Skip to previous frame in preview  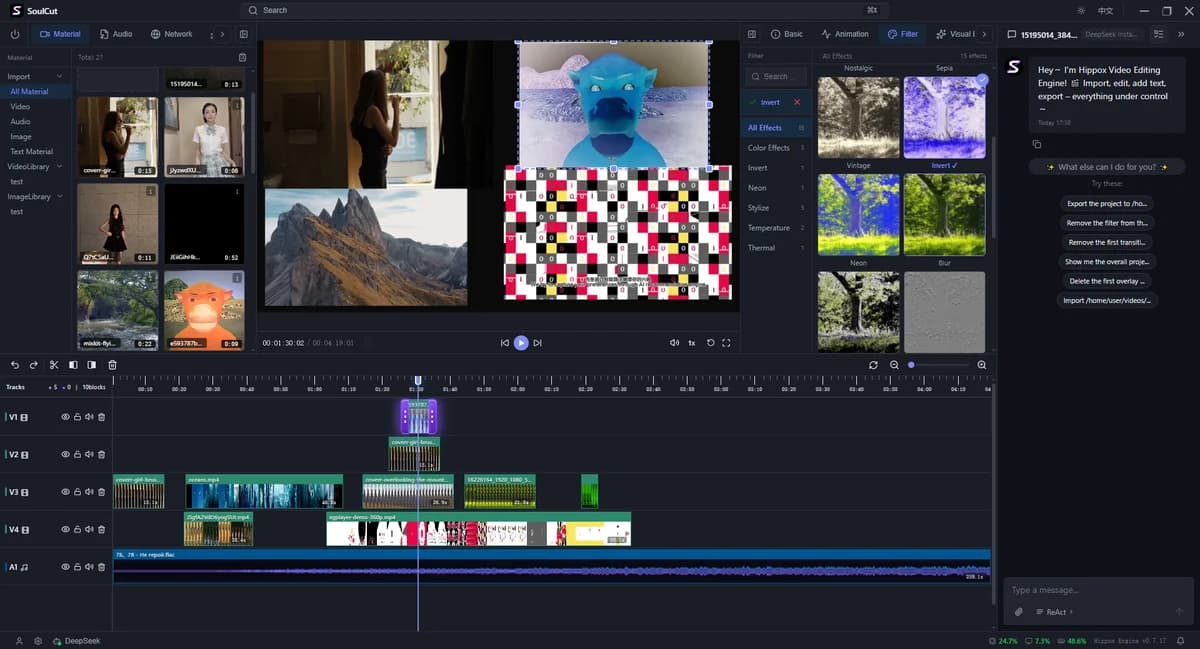click(x=505, y=342)
